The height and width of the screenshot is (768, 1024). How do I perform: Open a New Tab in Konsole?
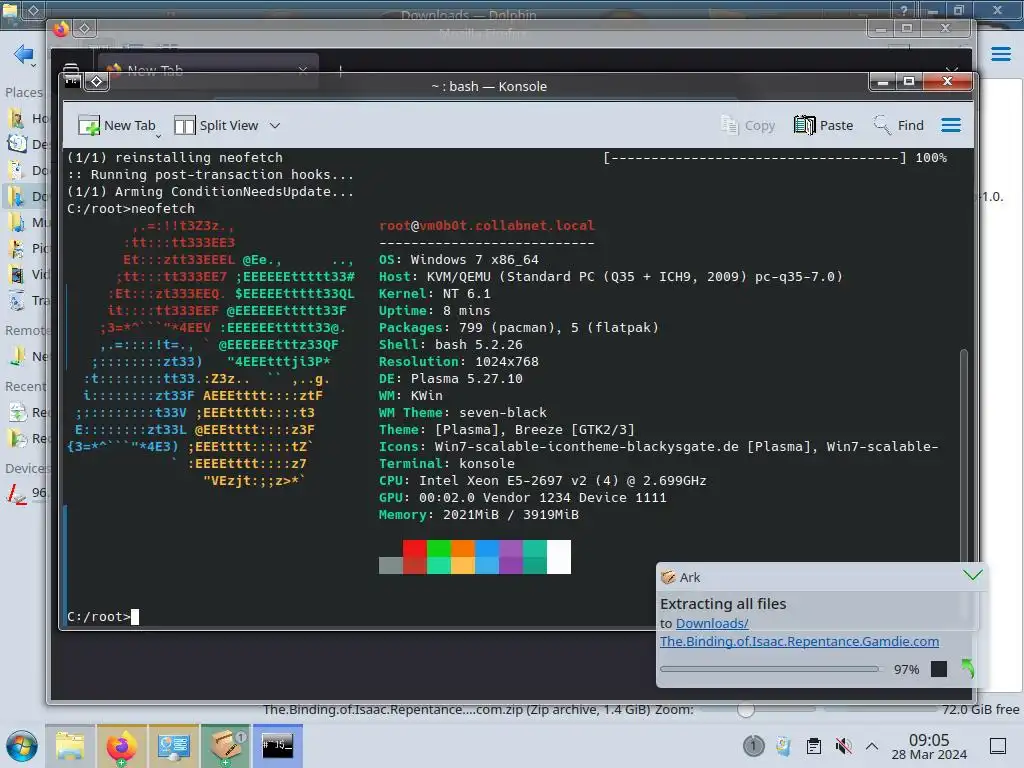116,125
